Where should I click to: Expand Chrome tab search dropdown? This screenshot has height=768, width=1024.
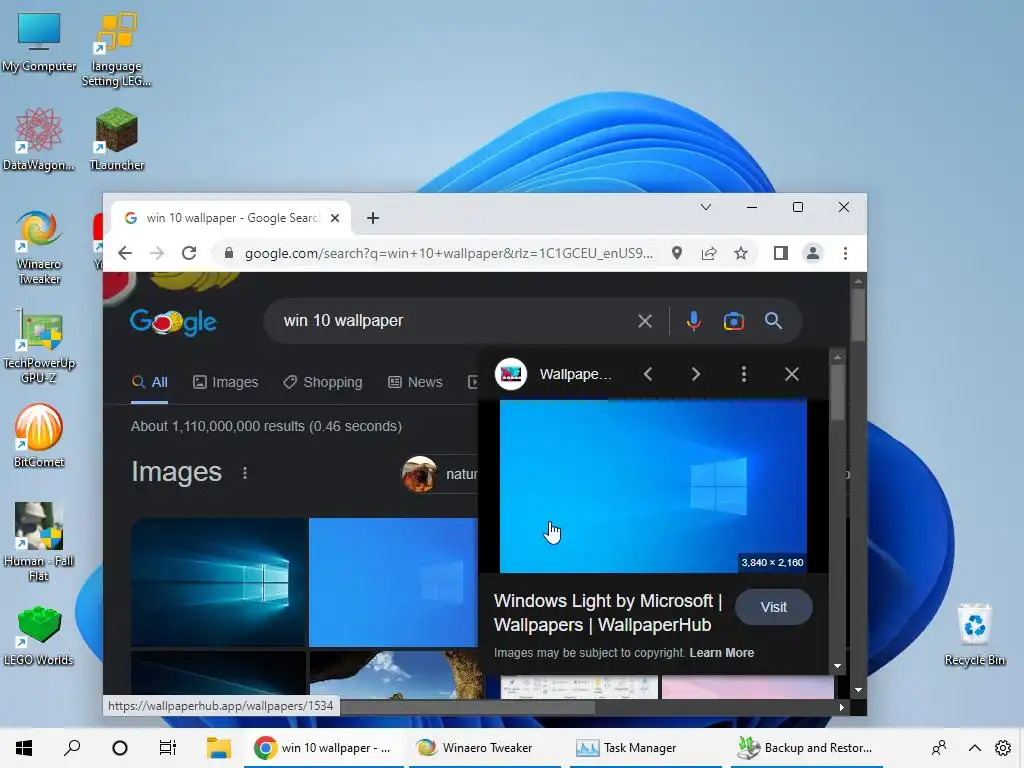[706, 207]
